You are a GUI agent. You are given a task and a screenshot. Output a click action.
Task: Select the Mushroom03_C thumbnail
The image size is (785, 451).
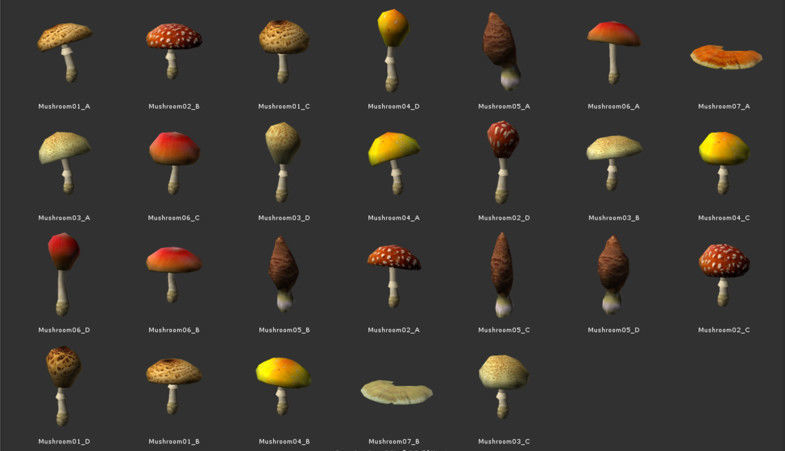click(503, 386)
